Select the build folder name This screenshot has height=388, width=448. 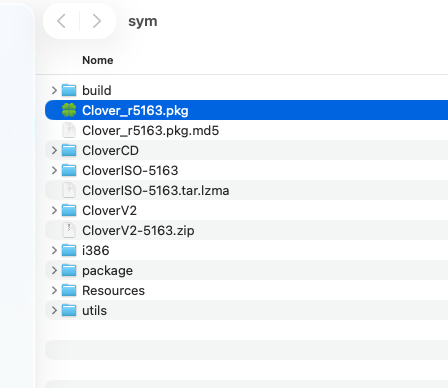point(97,90)
